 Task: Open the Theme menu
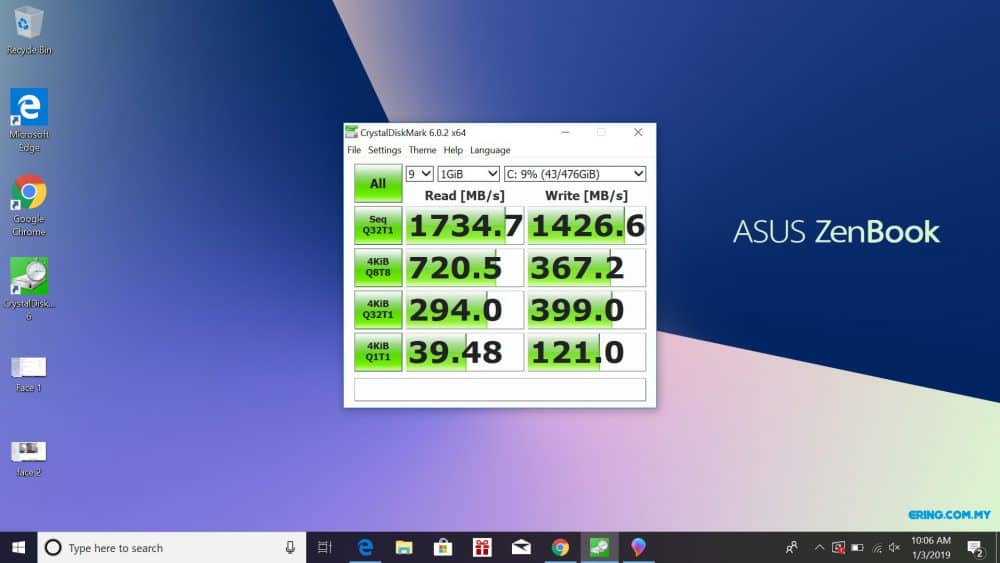pos(422,150)
